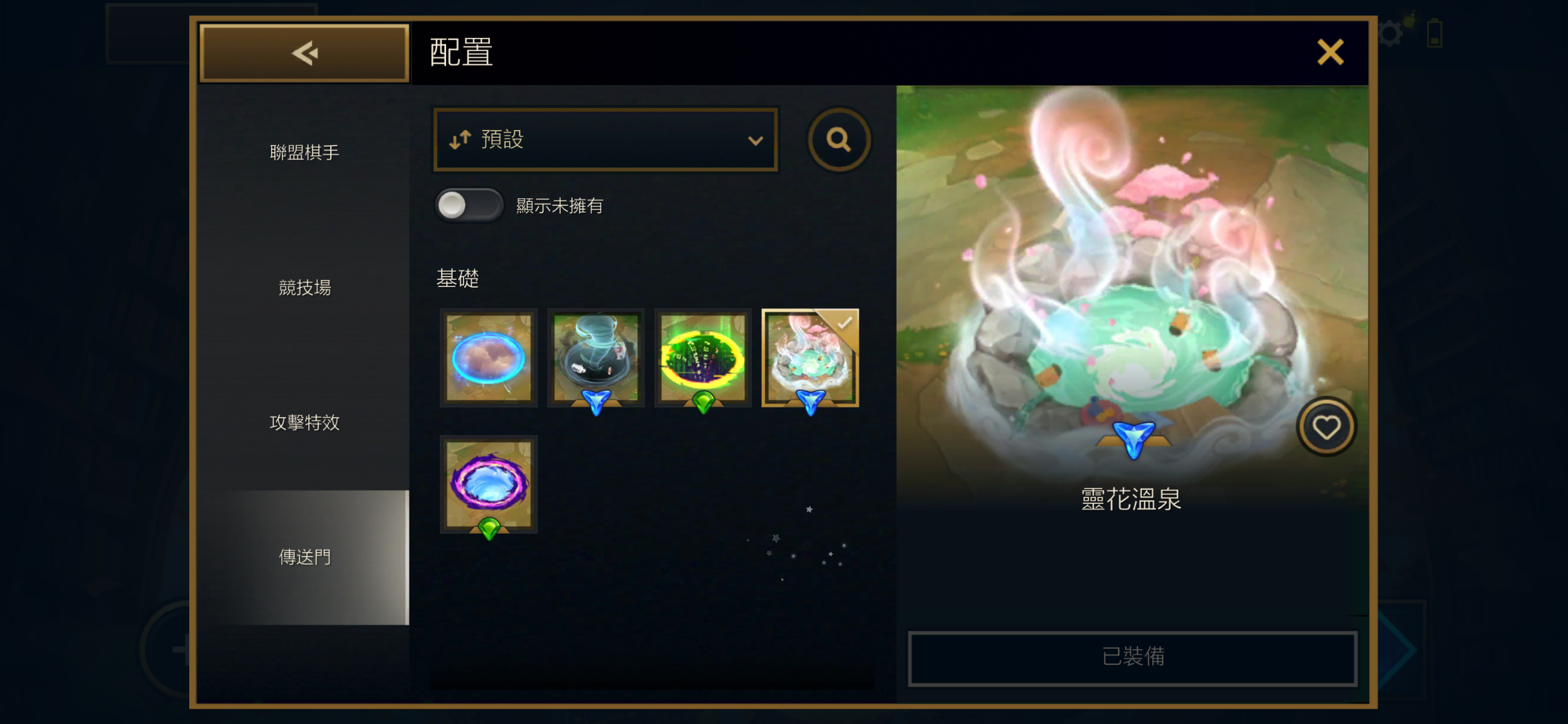Click the sort arrows icon beside 預設
The height and width of the screenshot is (724, 1568).
pos(460,140)
